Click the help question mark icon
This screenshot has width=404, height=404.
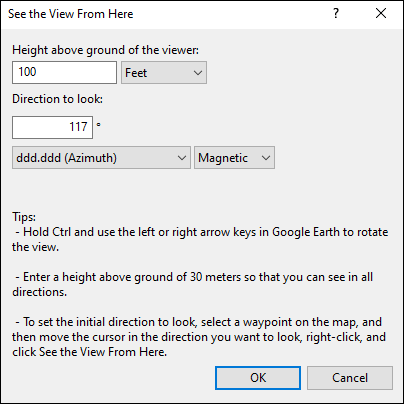point(336,14)
